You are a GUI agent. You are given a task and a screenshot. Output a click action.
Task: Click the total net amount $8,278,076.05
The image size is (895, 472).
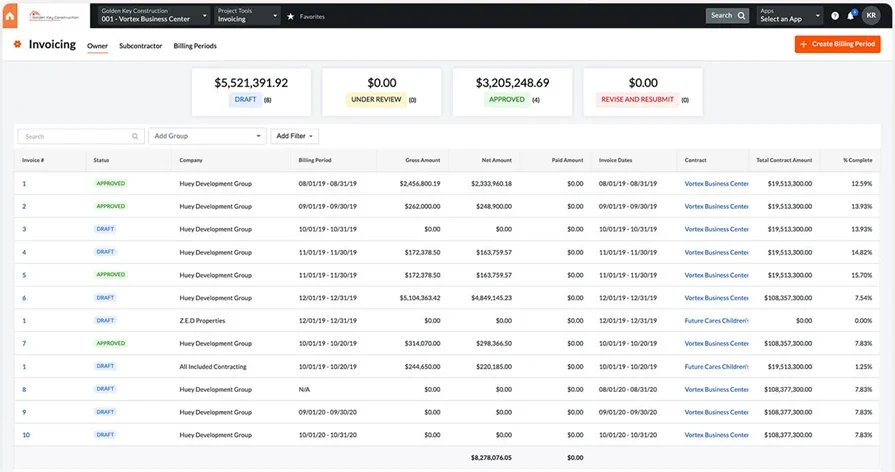[491, 458]
